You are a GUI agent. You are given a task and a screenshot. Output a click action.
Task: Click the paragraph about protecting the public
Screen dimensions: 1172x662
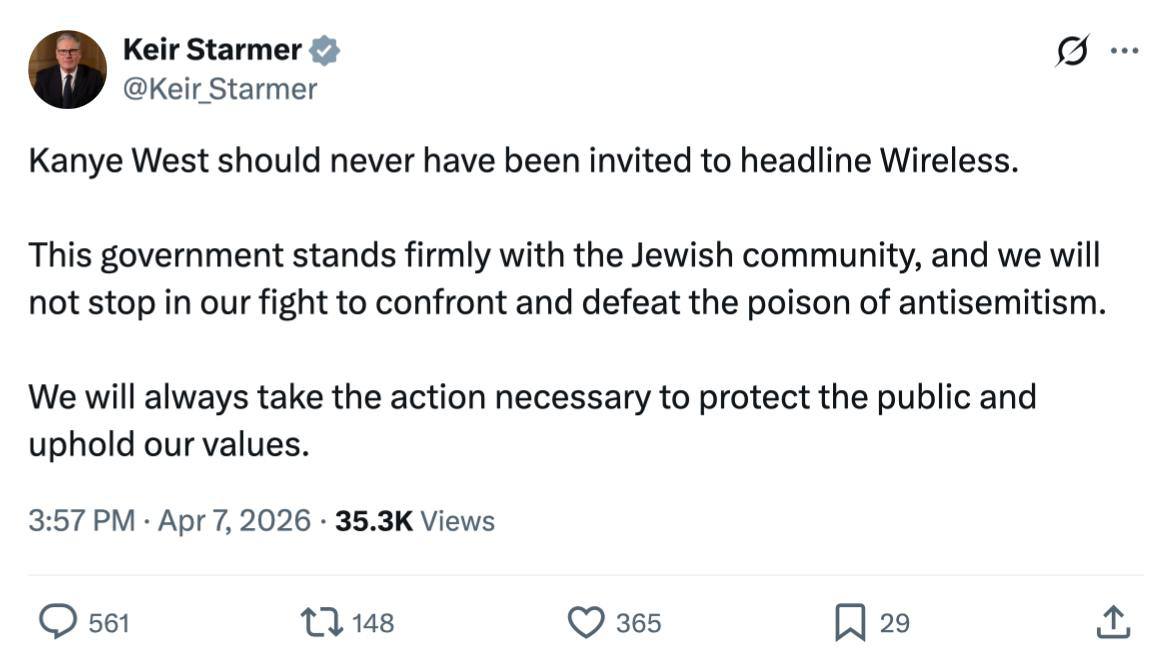[x=531, y=420]
